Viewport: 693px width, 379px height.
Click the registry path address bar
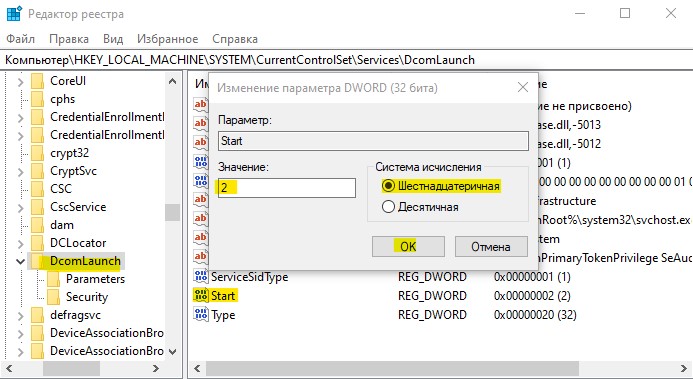click(346, 60)
